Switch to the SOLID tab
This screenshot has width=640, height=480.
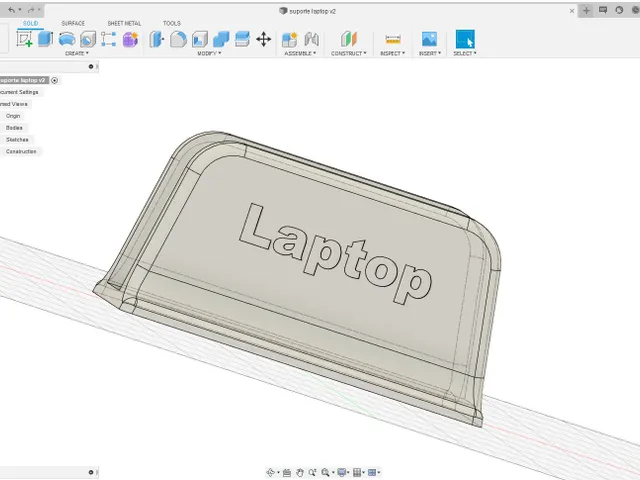31,23
